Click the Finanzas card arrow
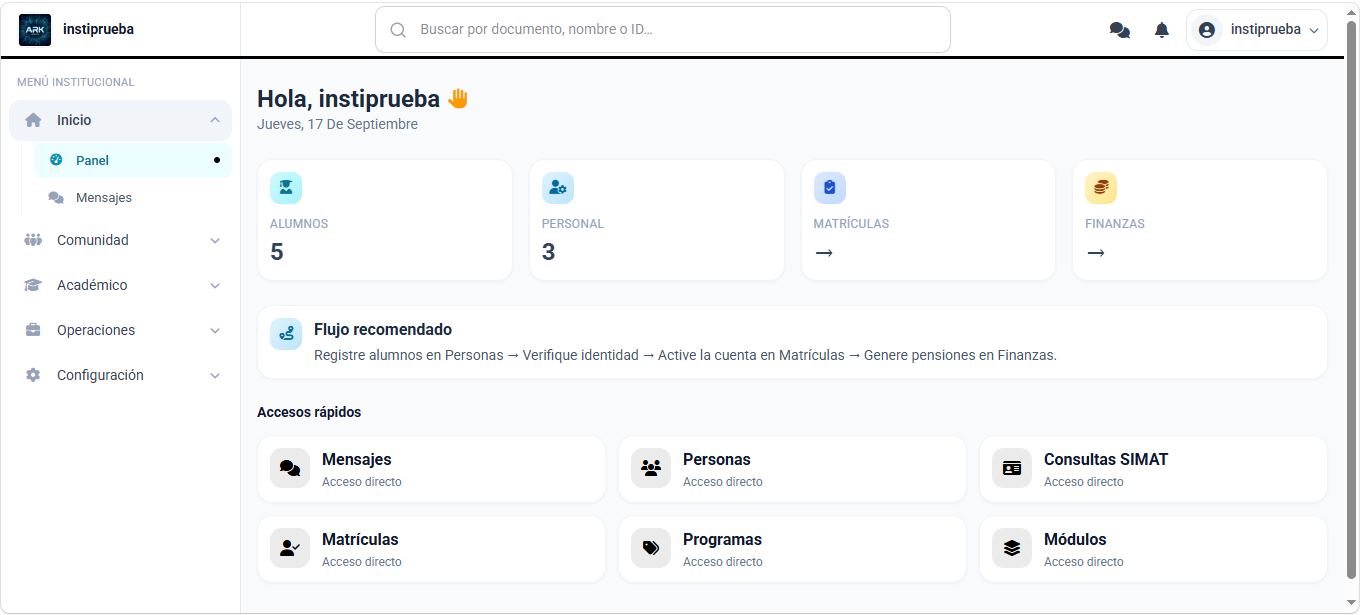Image resolution: width=1361 pixels, height=615 pixels. point(1096,253)
